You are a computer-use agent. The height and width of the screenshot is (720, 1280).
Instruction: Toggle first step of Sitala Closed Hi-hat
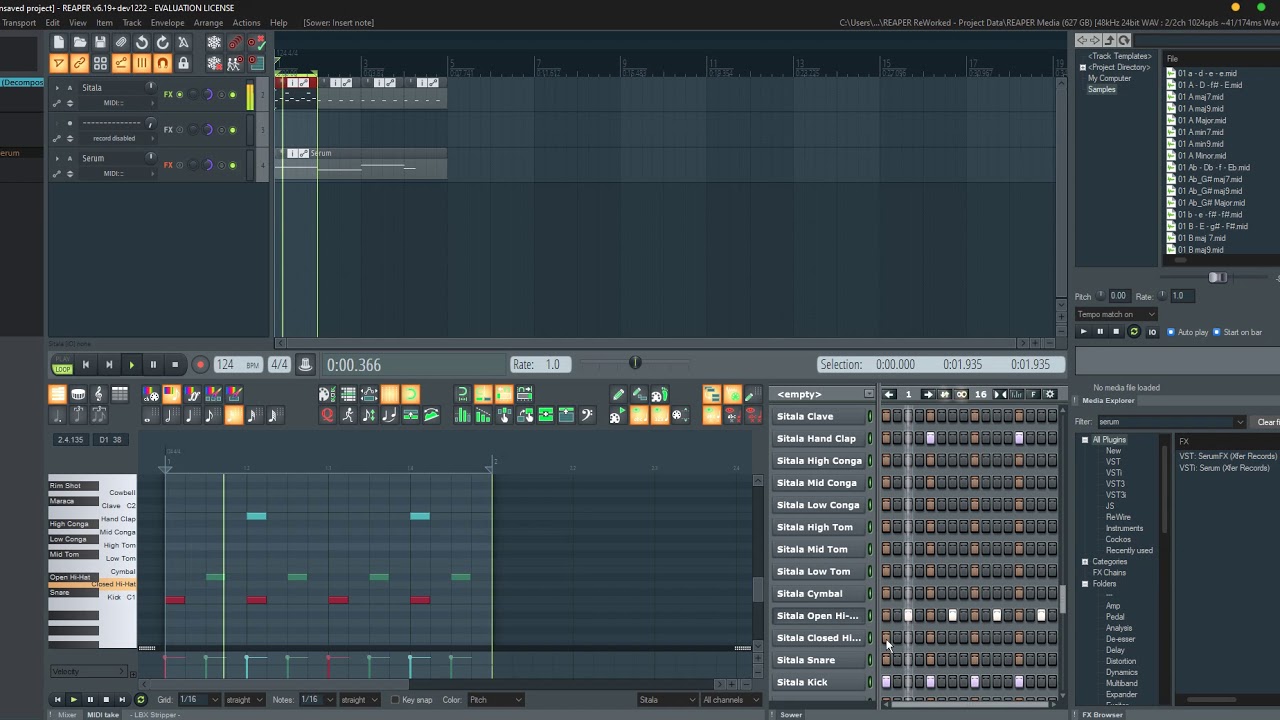coord(886,638)
